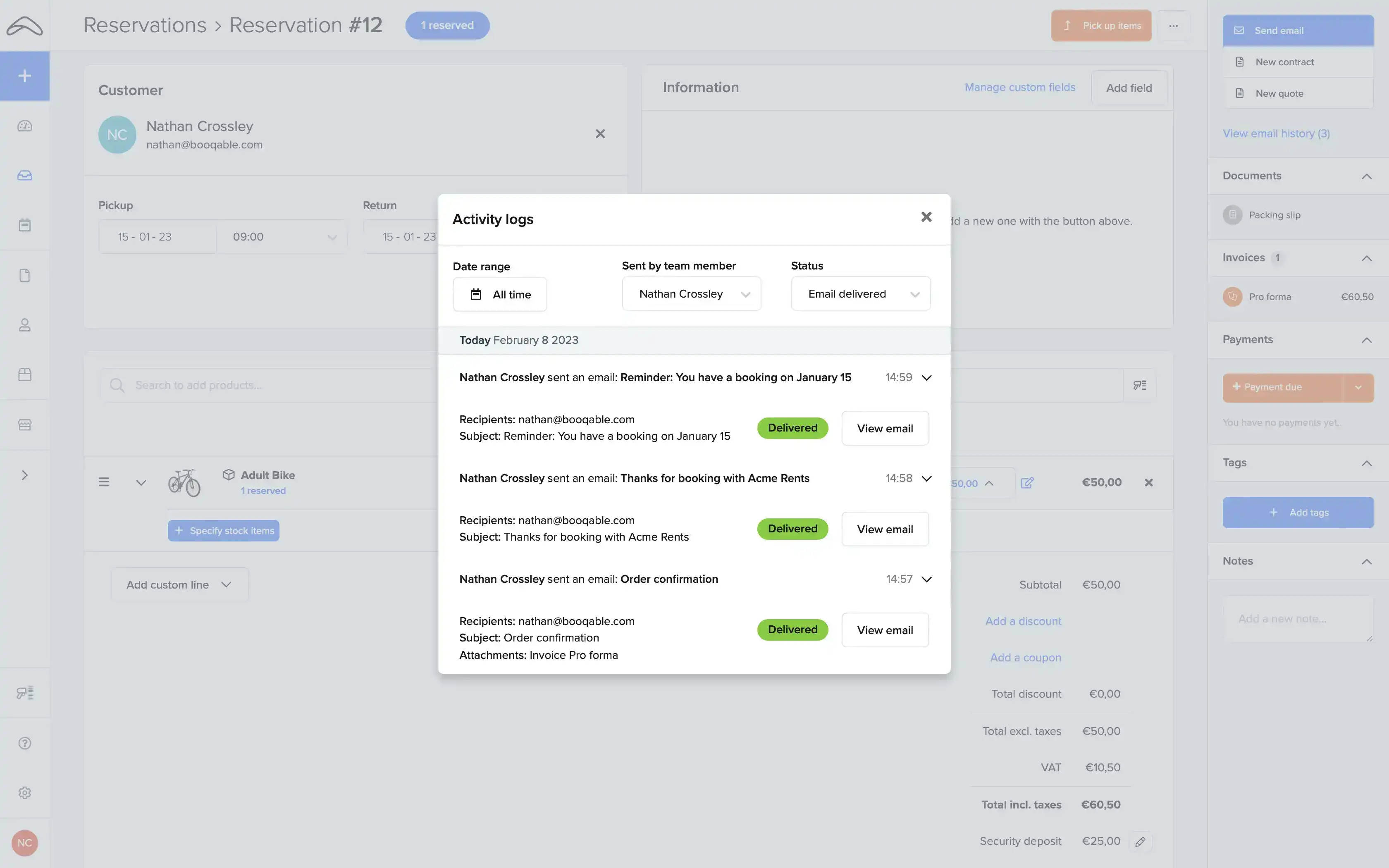Launch the barcode scanner tool in sidebar
1389x868 pixels.
(x=25, y=692)
